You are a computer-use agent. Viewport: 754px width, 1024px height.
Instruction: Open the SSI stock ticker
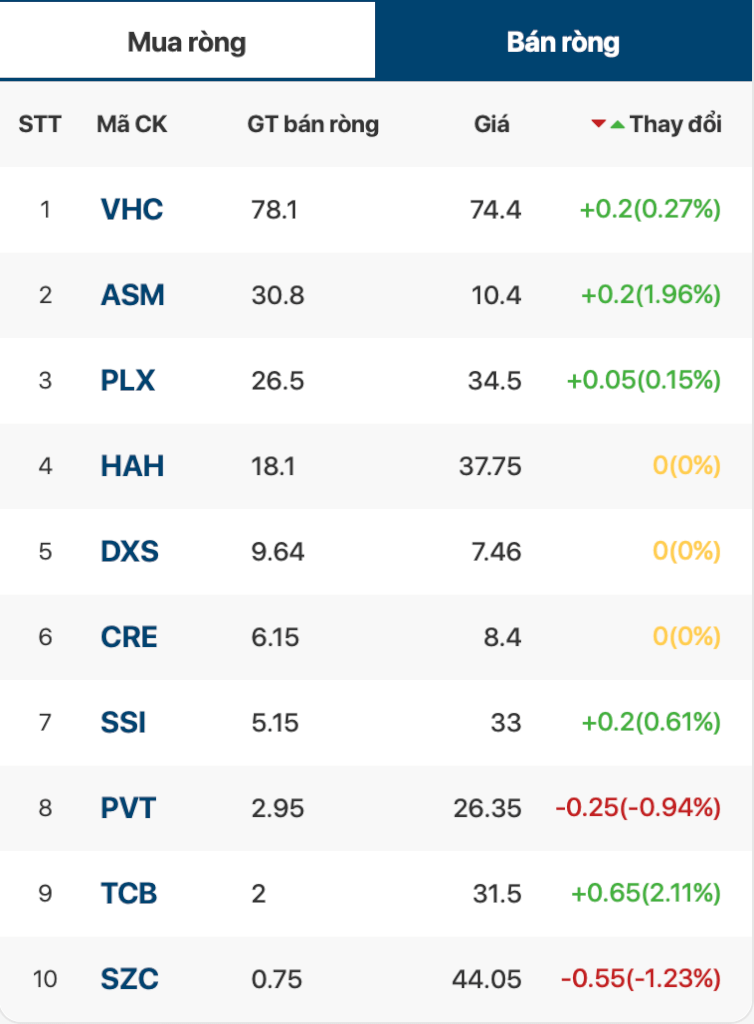123,723
